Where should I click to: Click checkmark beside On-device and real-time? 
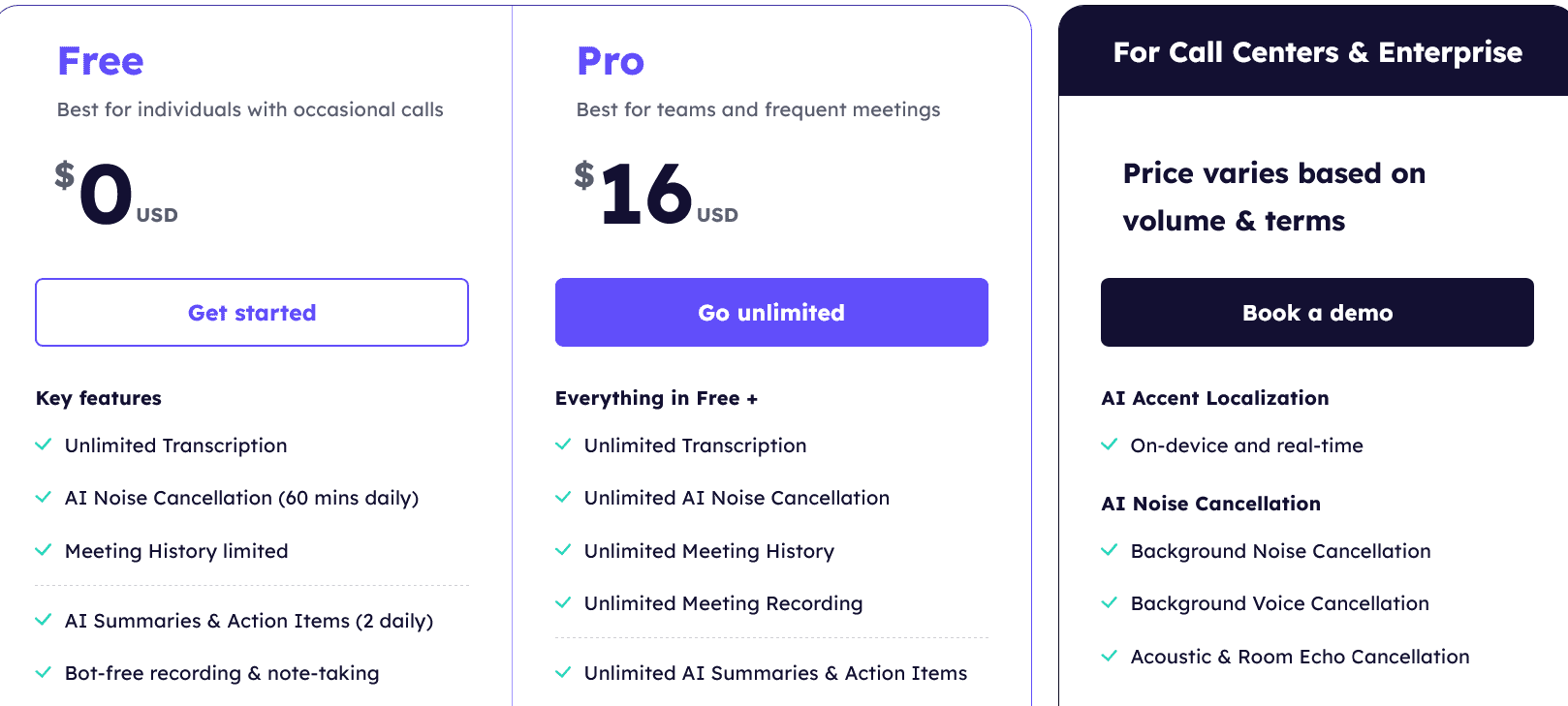click(x=1110, y=445)
